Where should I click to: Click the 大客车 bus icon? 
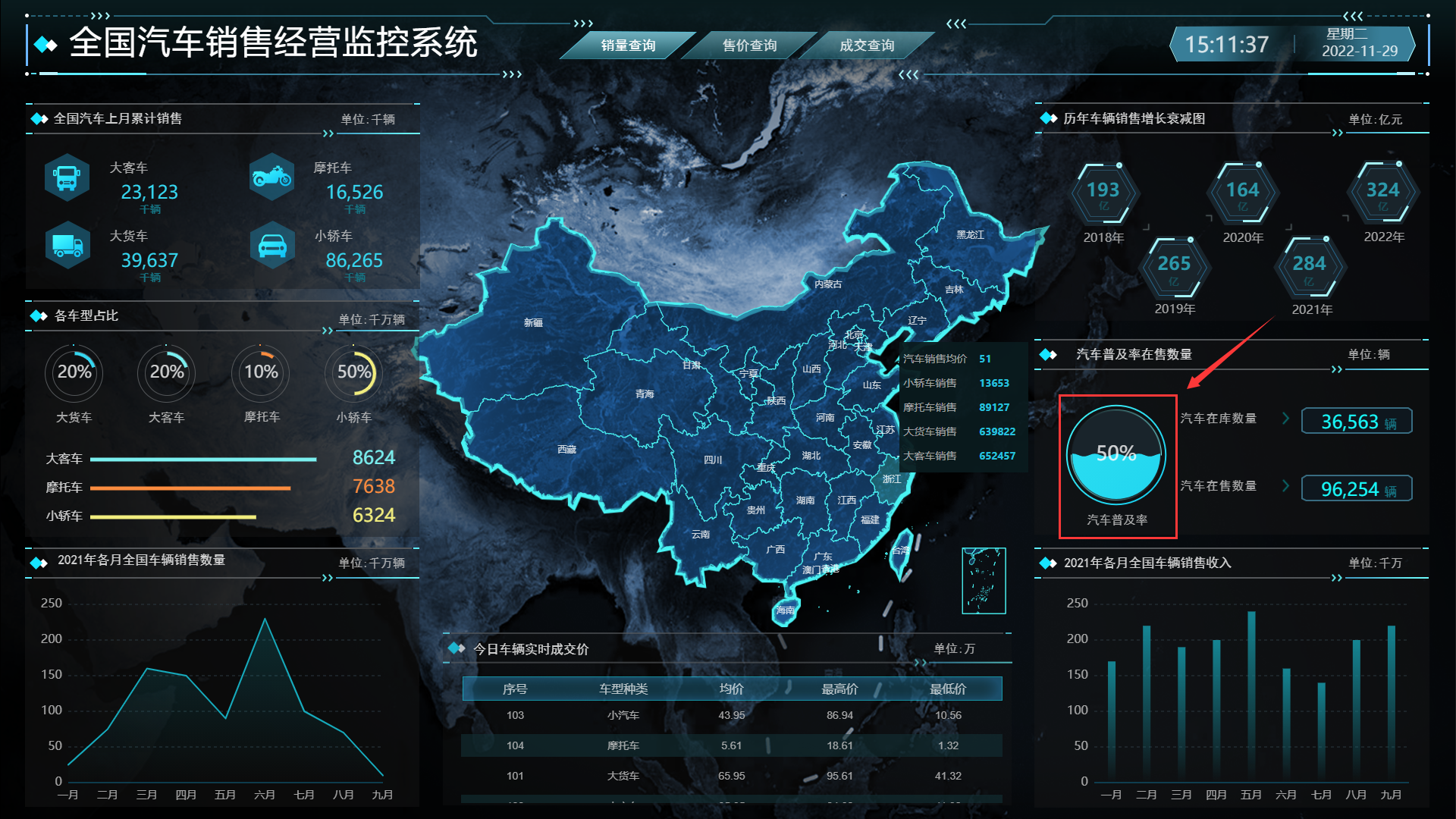67,177
